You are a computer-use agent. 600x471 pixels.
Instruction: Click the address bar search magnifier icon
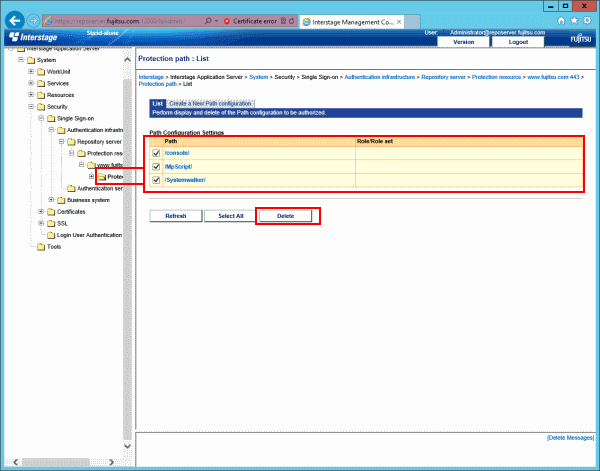click(208, 21)
